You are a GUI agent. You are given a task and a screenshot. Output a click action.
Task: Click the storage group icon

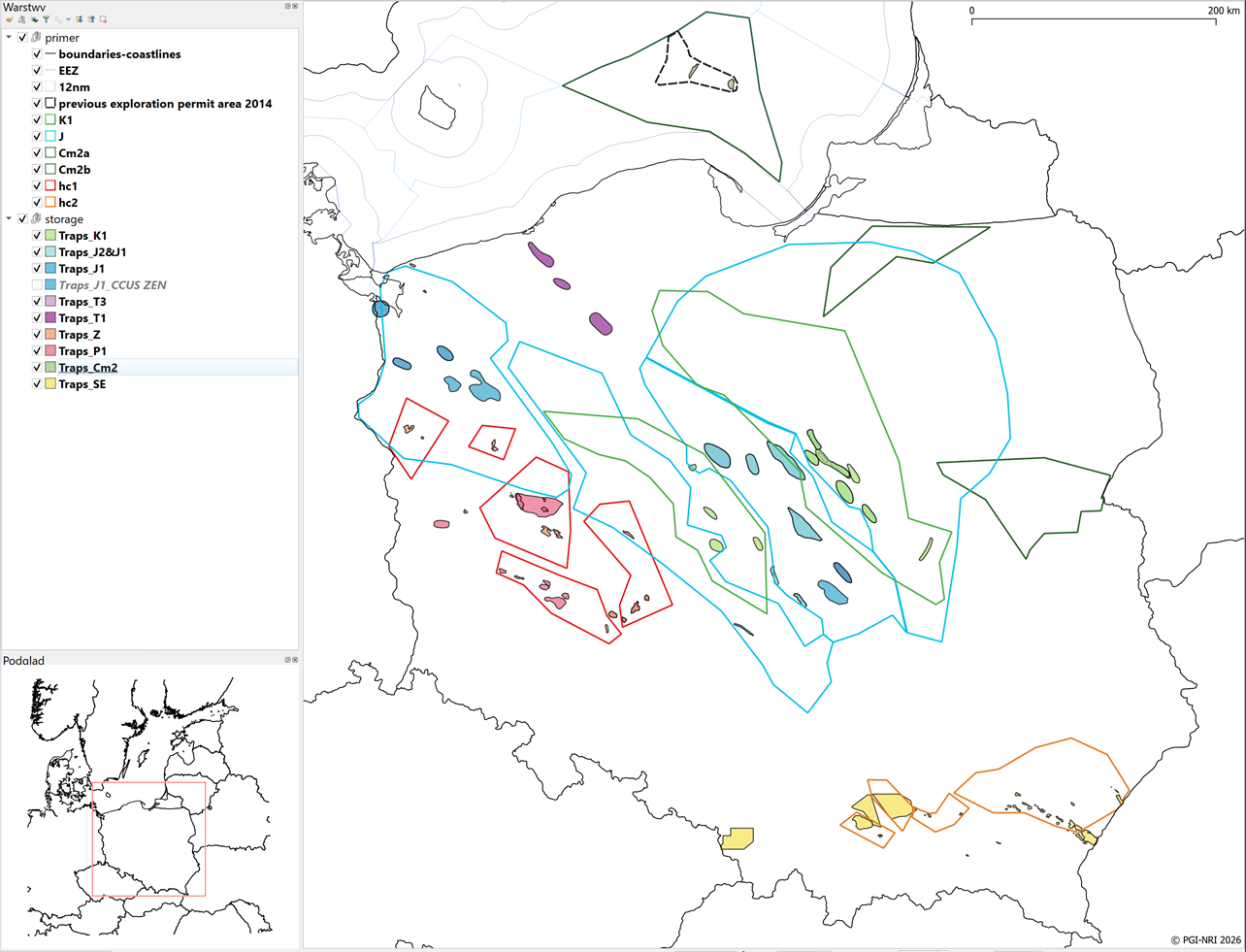pyautogui.click(x=36, y=219)
